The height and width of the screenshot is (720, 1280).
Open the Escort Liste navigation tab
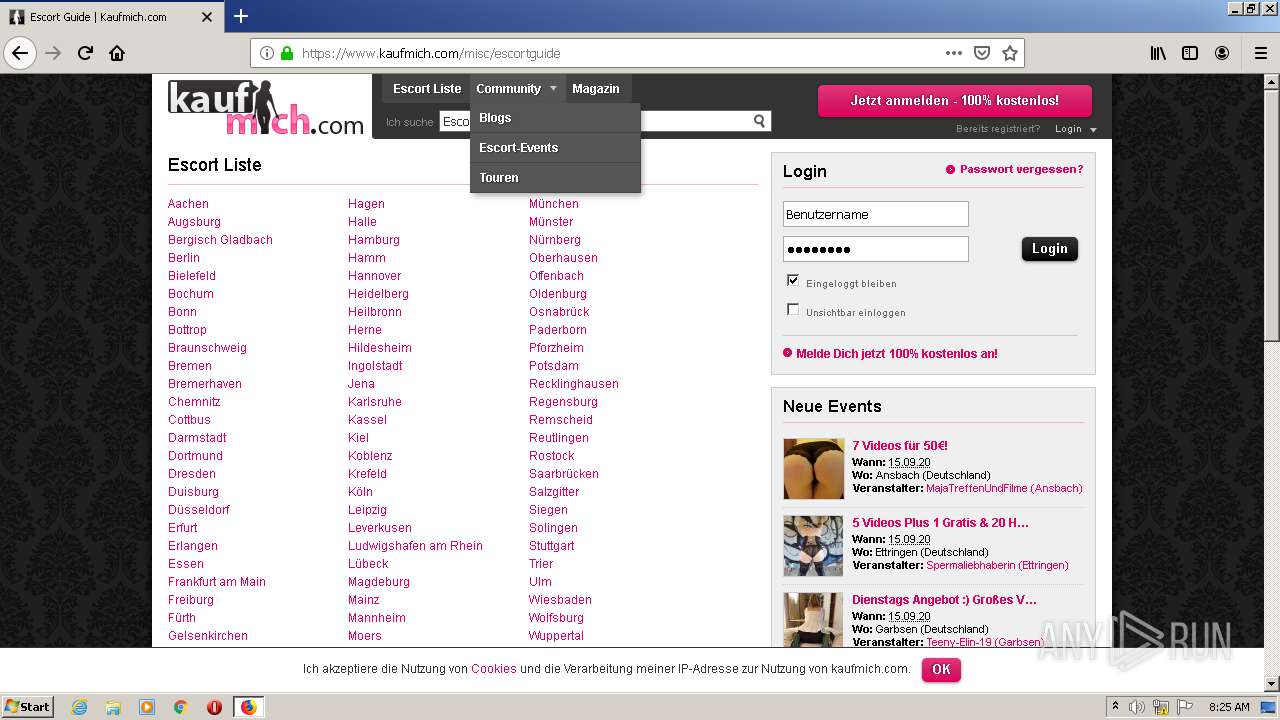tap(427, 88)
